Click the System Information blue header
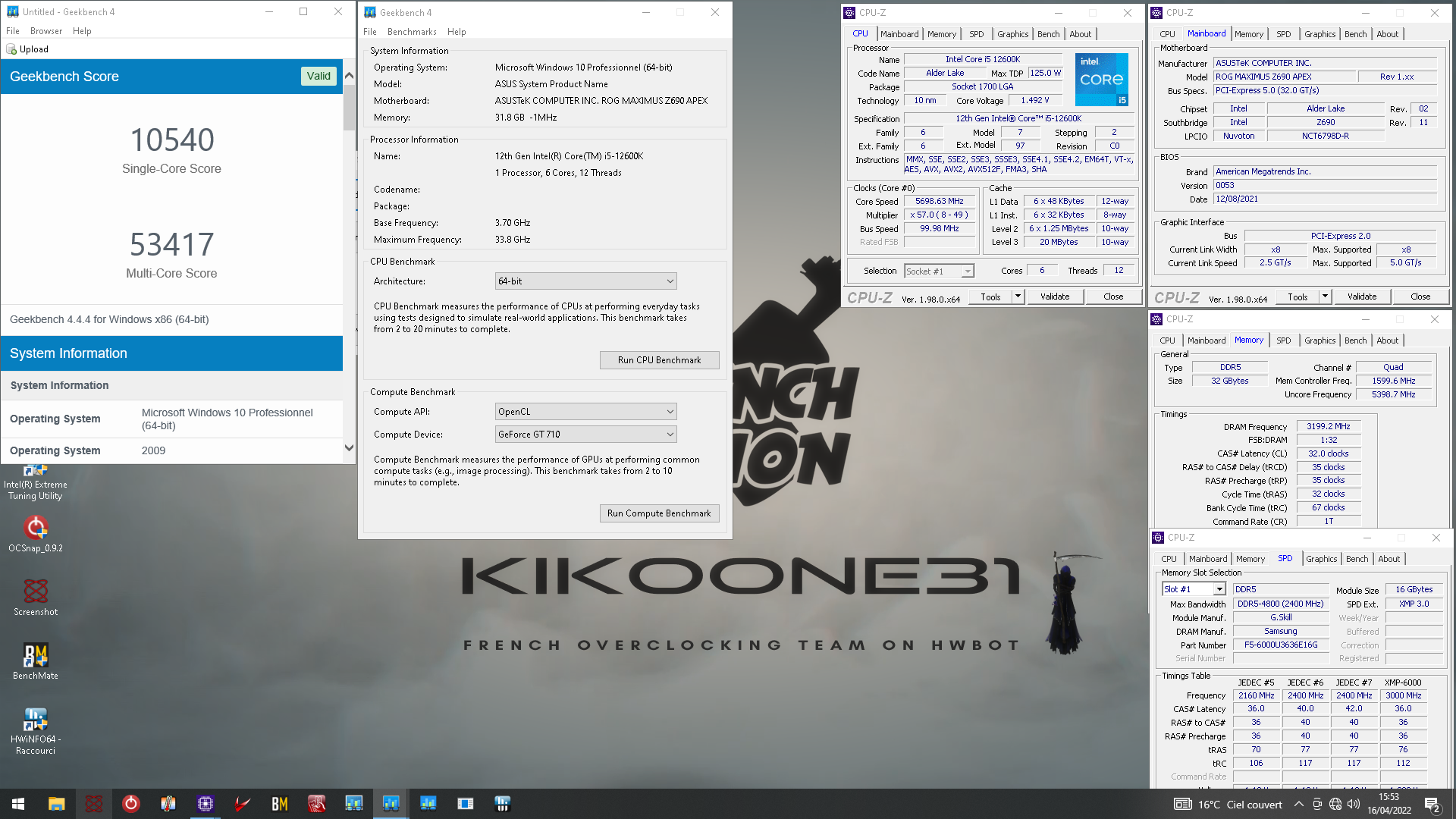The width and height of the screenshot is (1456, 819). pyautogui.click(x=171, y=353)
